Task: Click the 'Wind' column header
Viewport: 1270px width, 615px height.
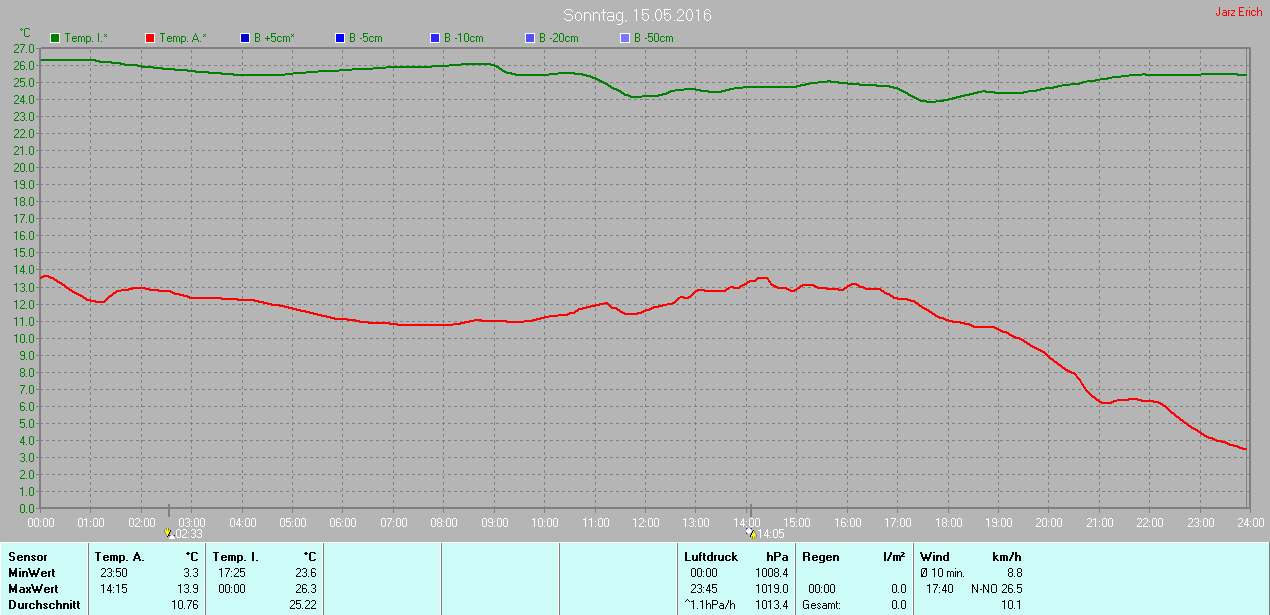Action: [x=935, y=557]
